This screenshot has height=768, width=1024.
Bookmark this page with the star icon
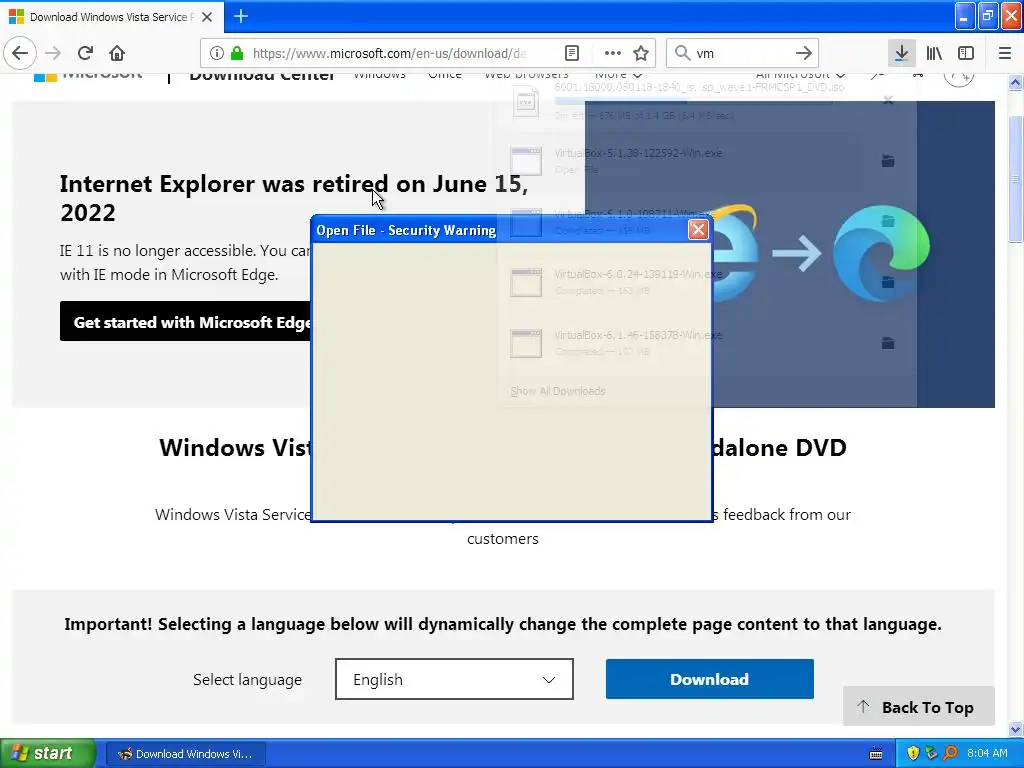click(x=641, y=53)
